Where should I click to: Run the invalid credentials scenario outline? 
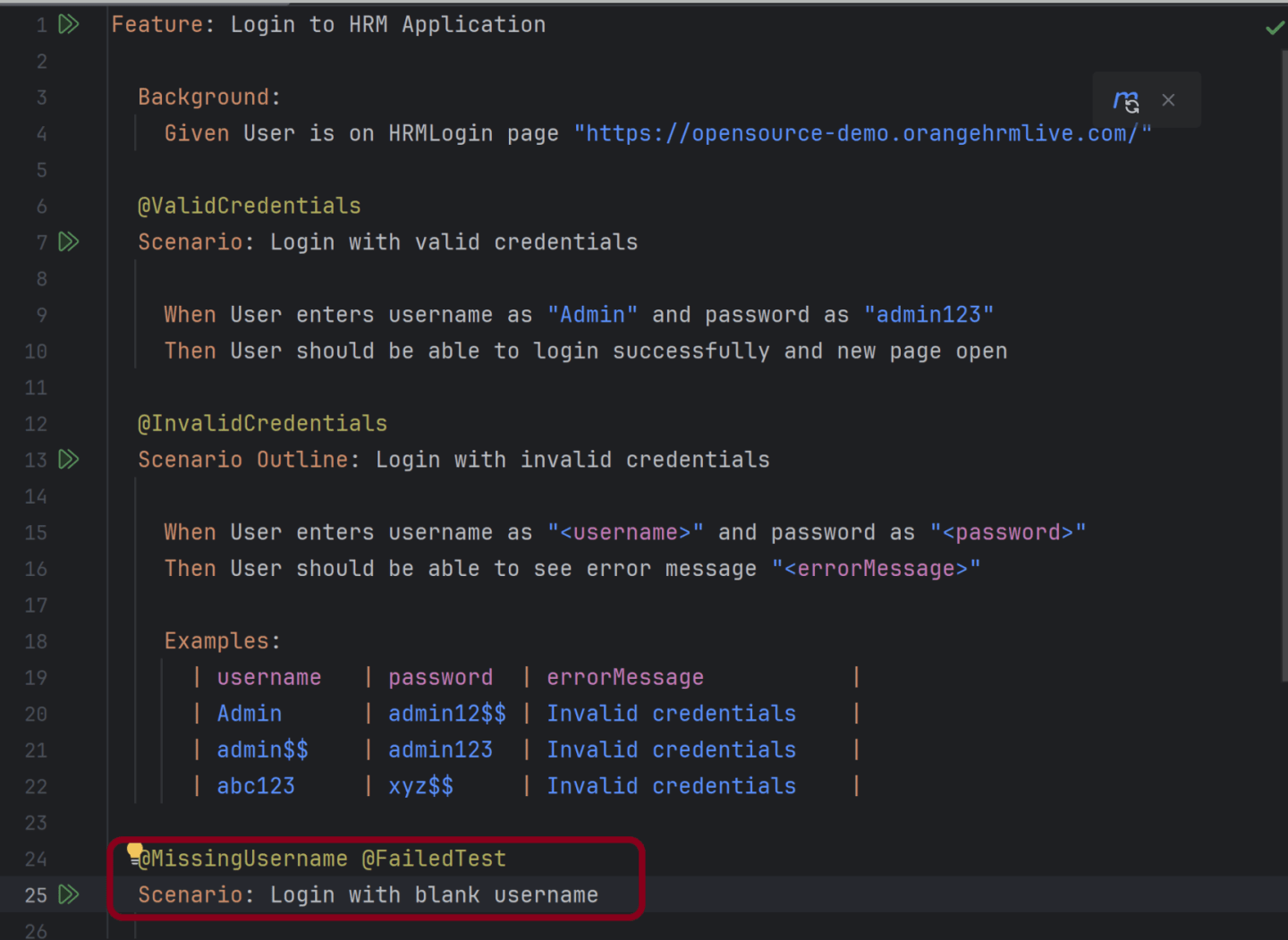coord(70,460)
